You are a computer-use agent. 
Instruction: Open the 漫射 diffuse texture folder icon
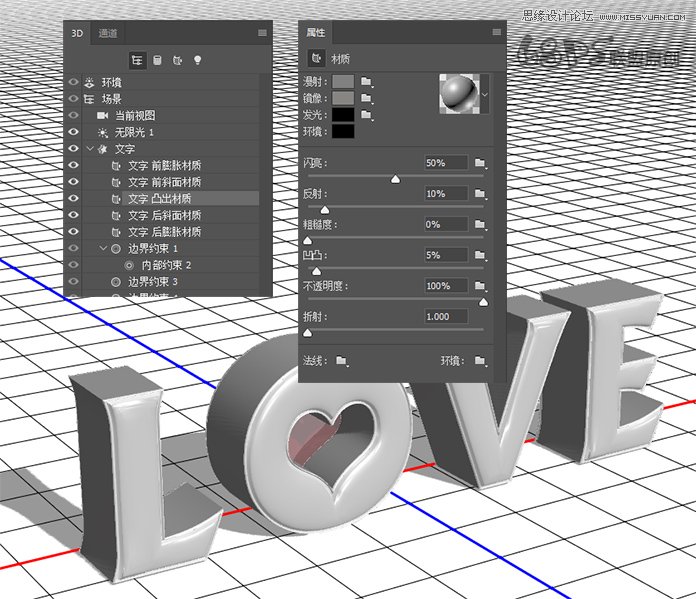point(366,81)
